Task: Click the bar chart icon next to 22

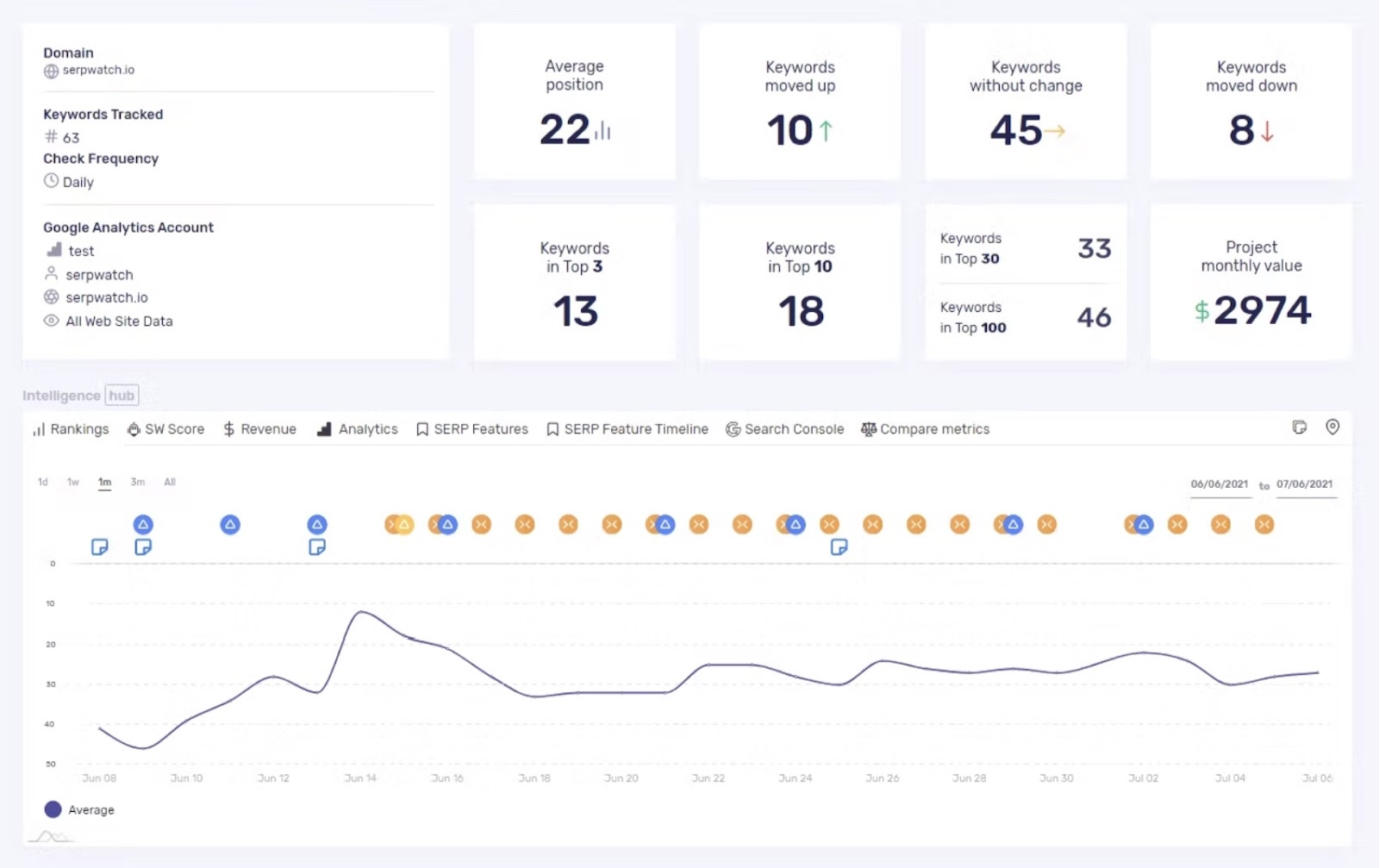Action: (602, 131)
